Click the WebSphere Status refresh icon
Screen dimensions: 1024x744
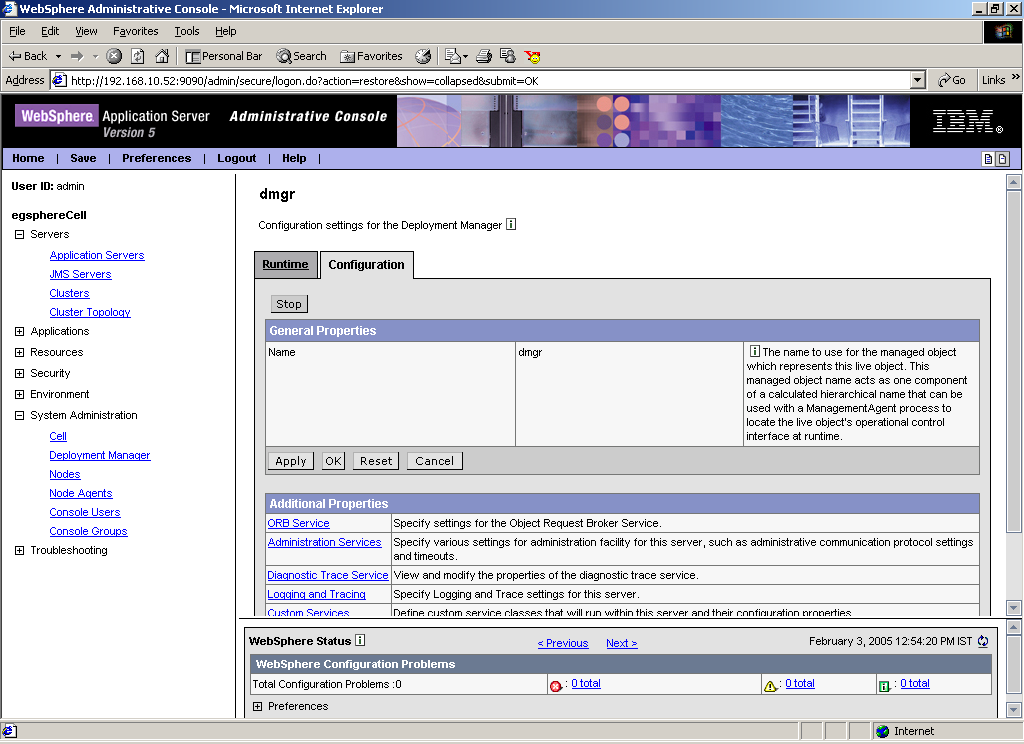click(983, 641)
